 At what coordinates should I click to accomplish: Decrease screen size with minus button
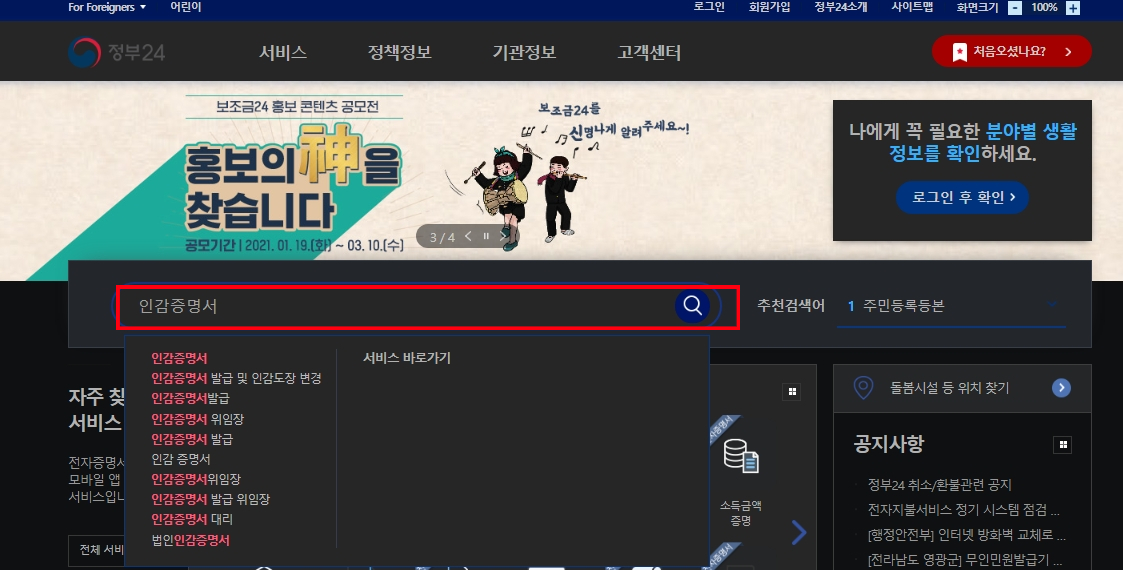(1015, 8)
